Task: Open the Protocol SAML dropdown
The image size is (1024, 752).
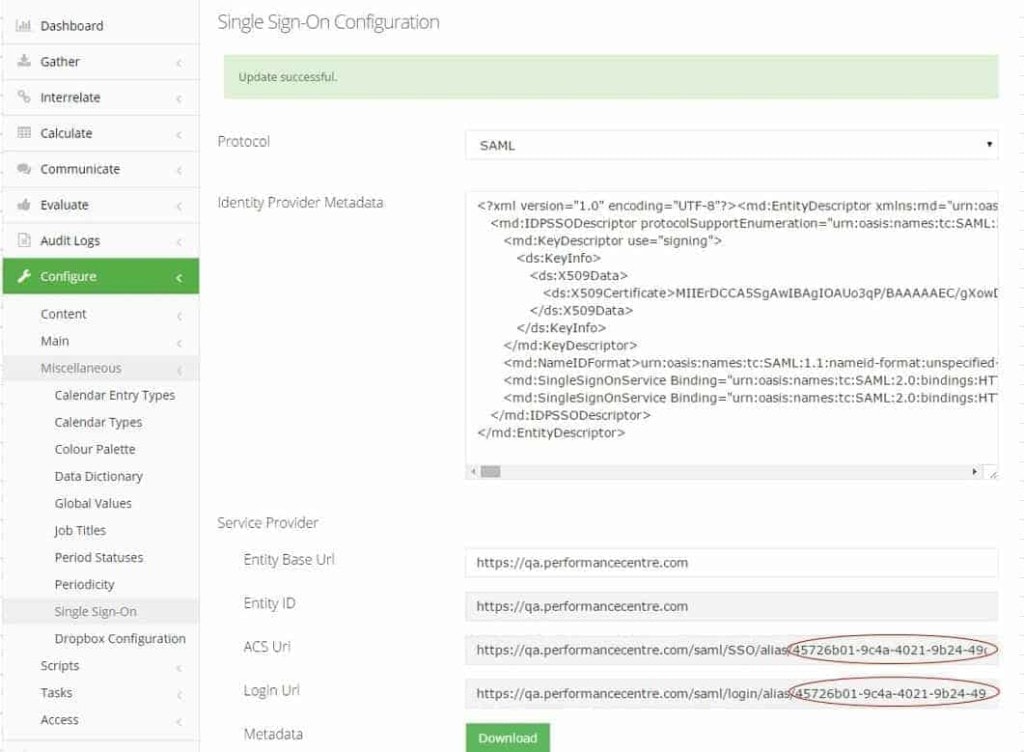Action: [x=731, y=145]
